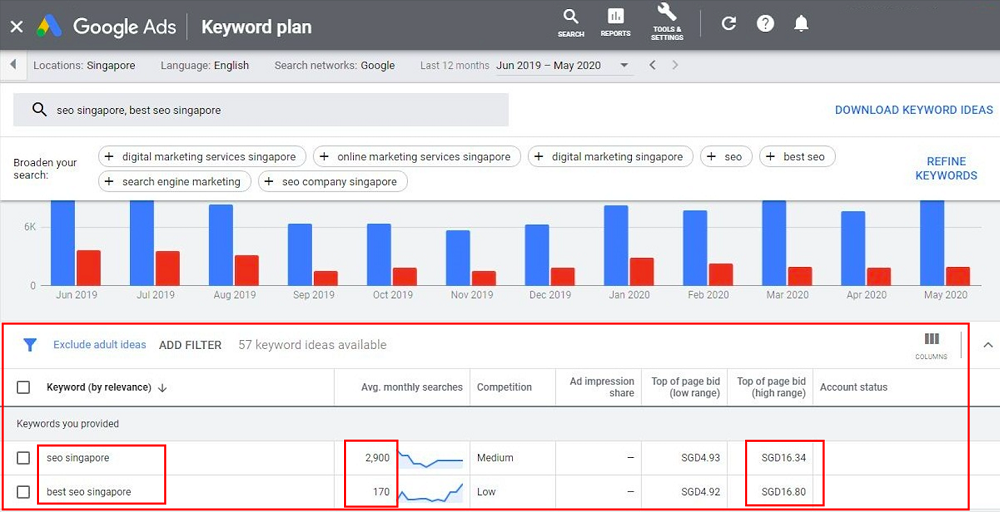Click the magnifier icon in keyword search box

(x=40, y=110)
